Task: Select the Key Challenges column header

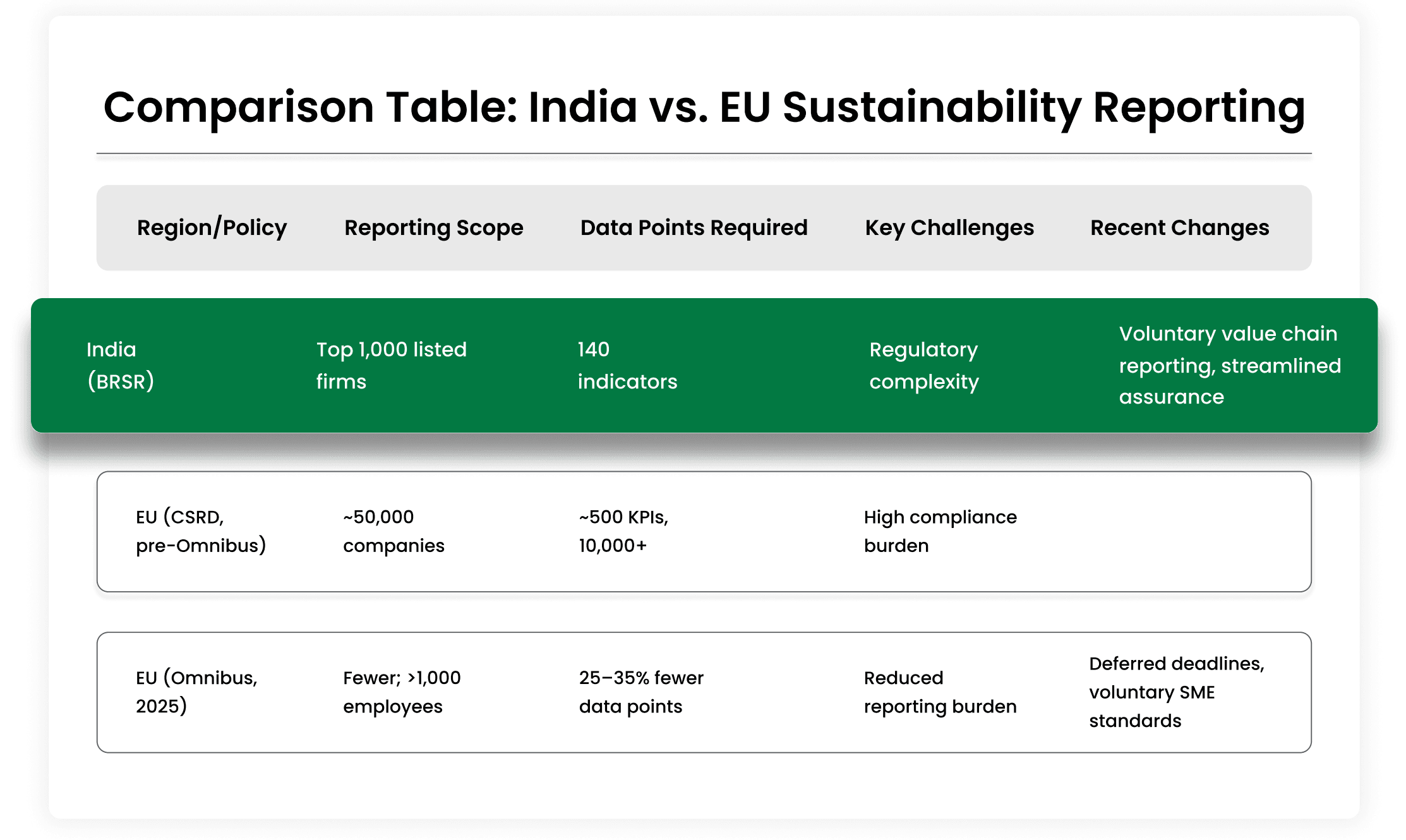Action: pyautogui.click(x=949, y=228)
